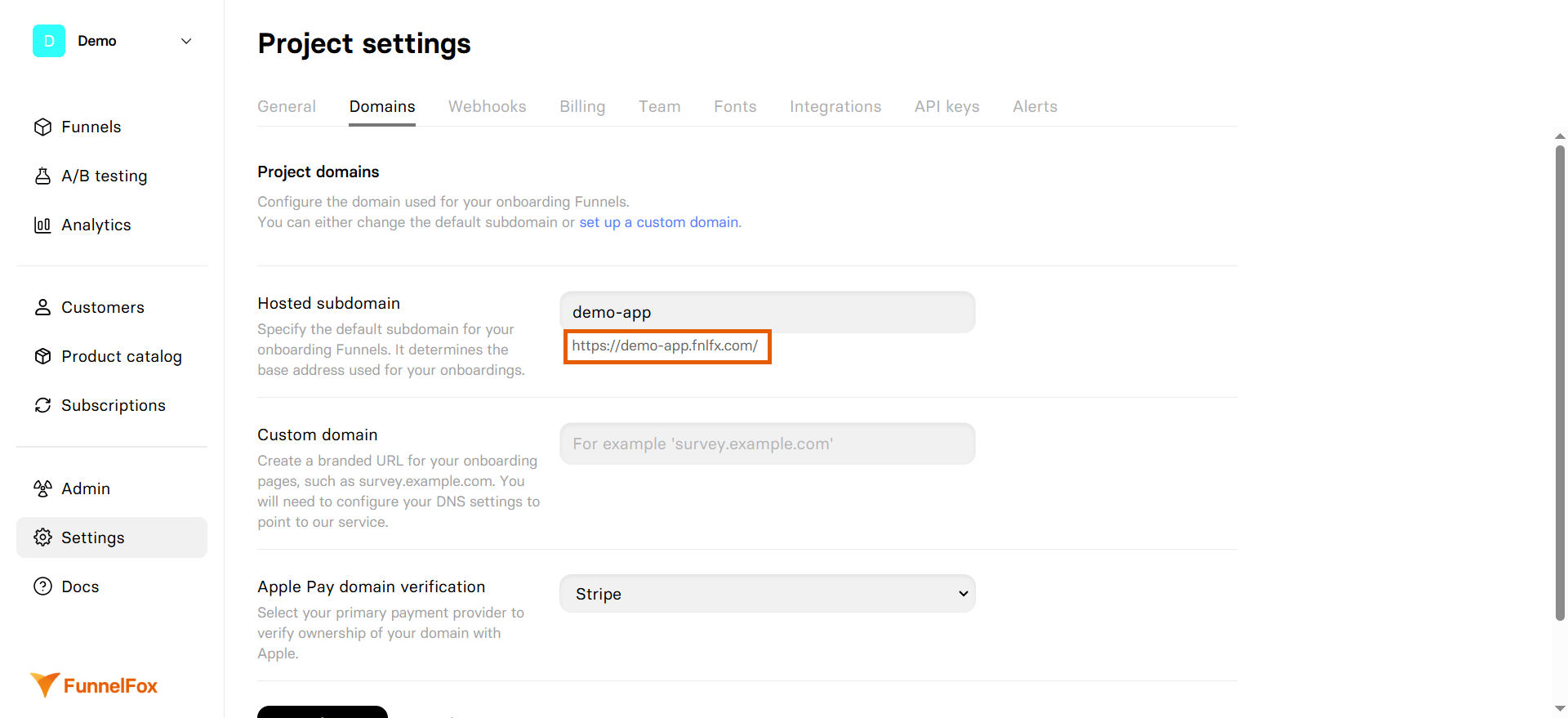Open the Admin sidebar item
The height and width of the screenshot is (718, 1568).
click(x=112, y=488)
